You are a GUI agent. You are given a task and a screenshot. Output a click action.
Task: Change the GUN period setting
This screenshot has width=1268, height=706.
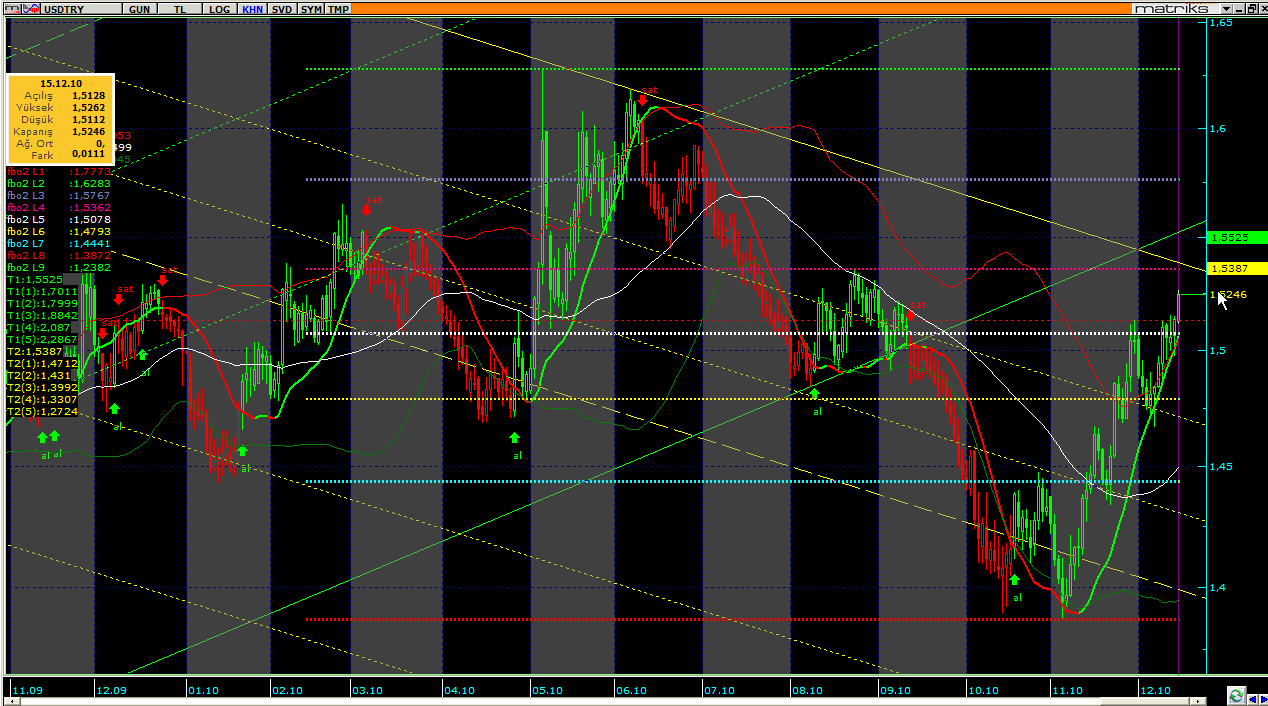tap(140, 9)
